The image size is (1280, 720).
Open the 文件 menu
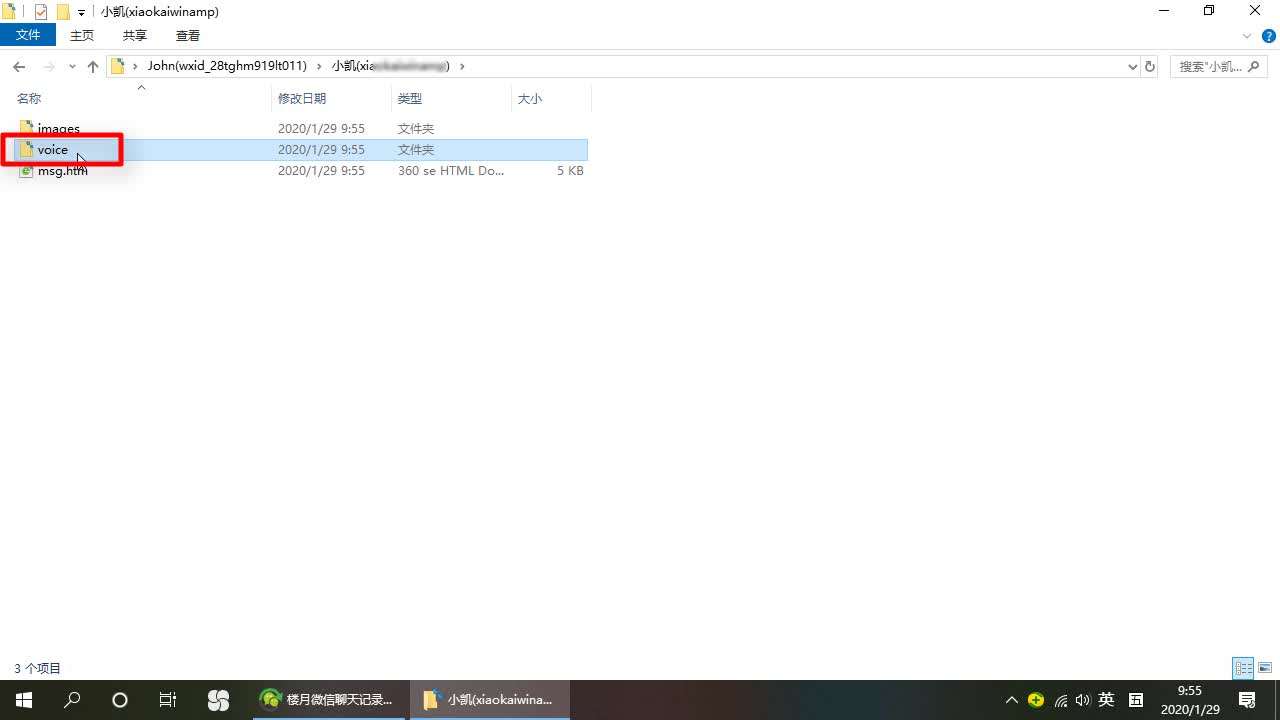coord(28,35)
